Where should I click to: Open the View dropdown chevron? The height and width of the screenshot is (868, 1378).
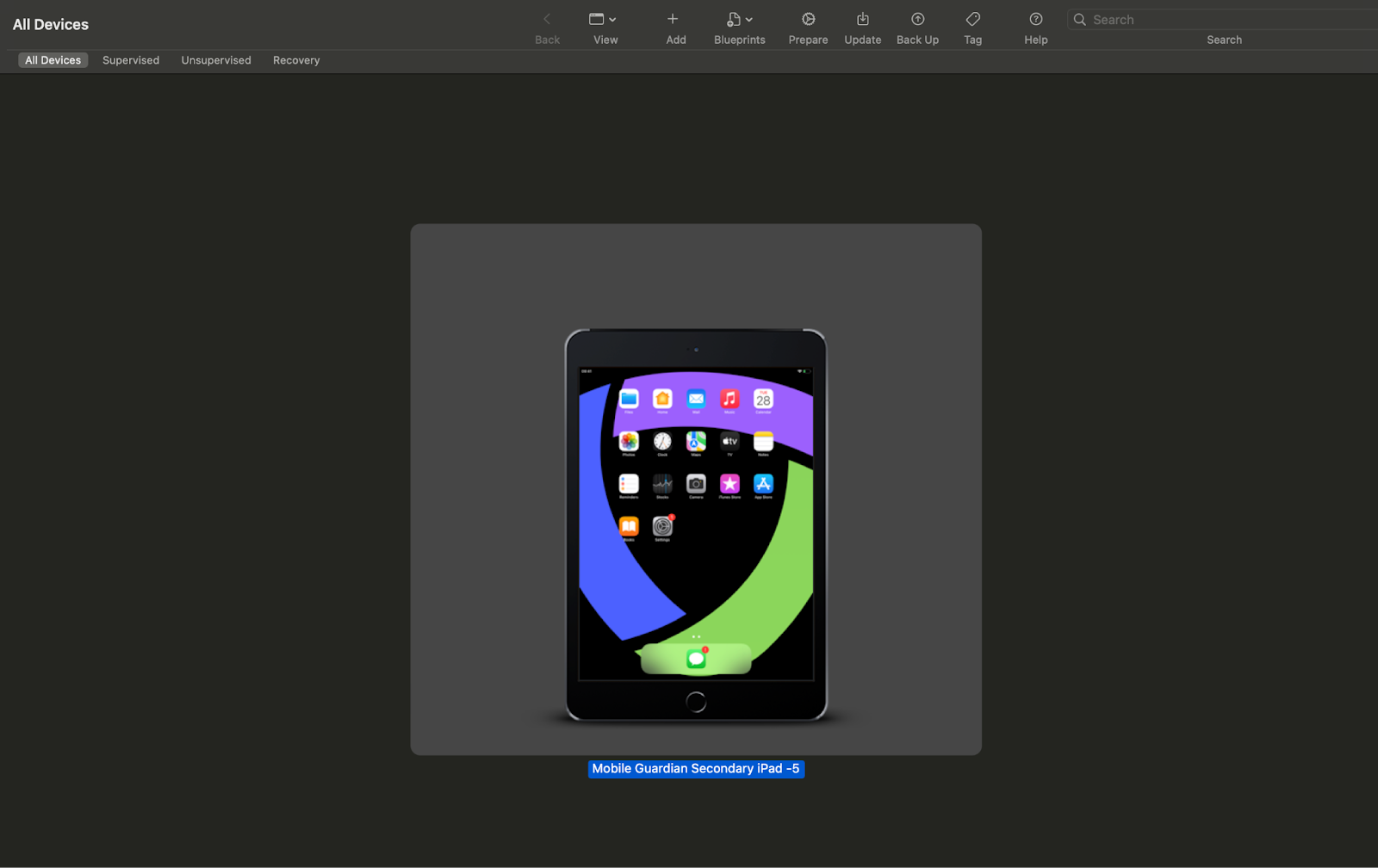click(x=613, y=18)
